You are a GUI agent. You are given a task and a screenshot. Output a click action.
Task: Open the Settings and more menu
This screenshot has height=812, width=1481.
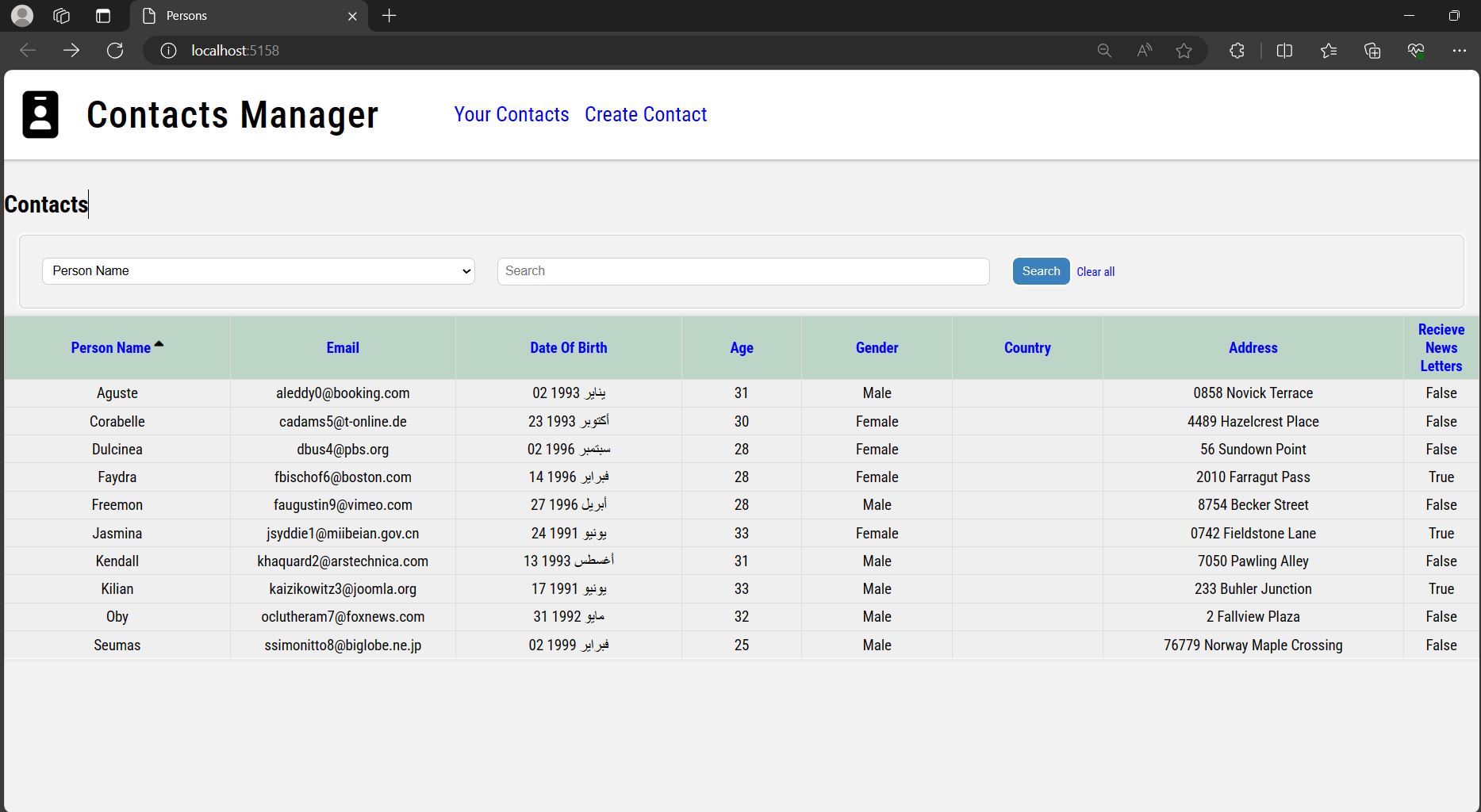(x=1461, y=50)
